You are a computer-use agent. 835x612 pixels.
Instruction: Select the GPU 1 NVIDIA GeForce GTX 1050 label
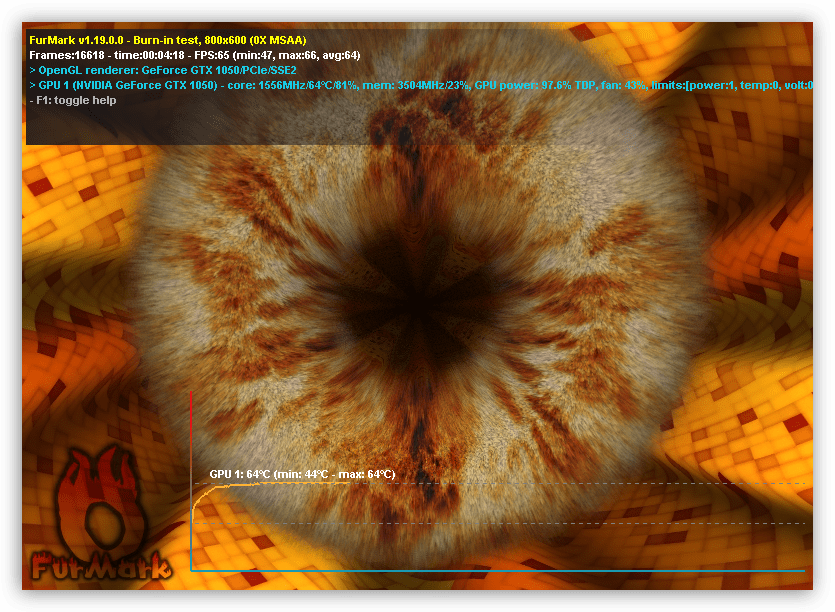point(128,85)
